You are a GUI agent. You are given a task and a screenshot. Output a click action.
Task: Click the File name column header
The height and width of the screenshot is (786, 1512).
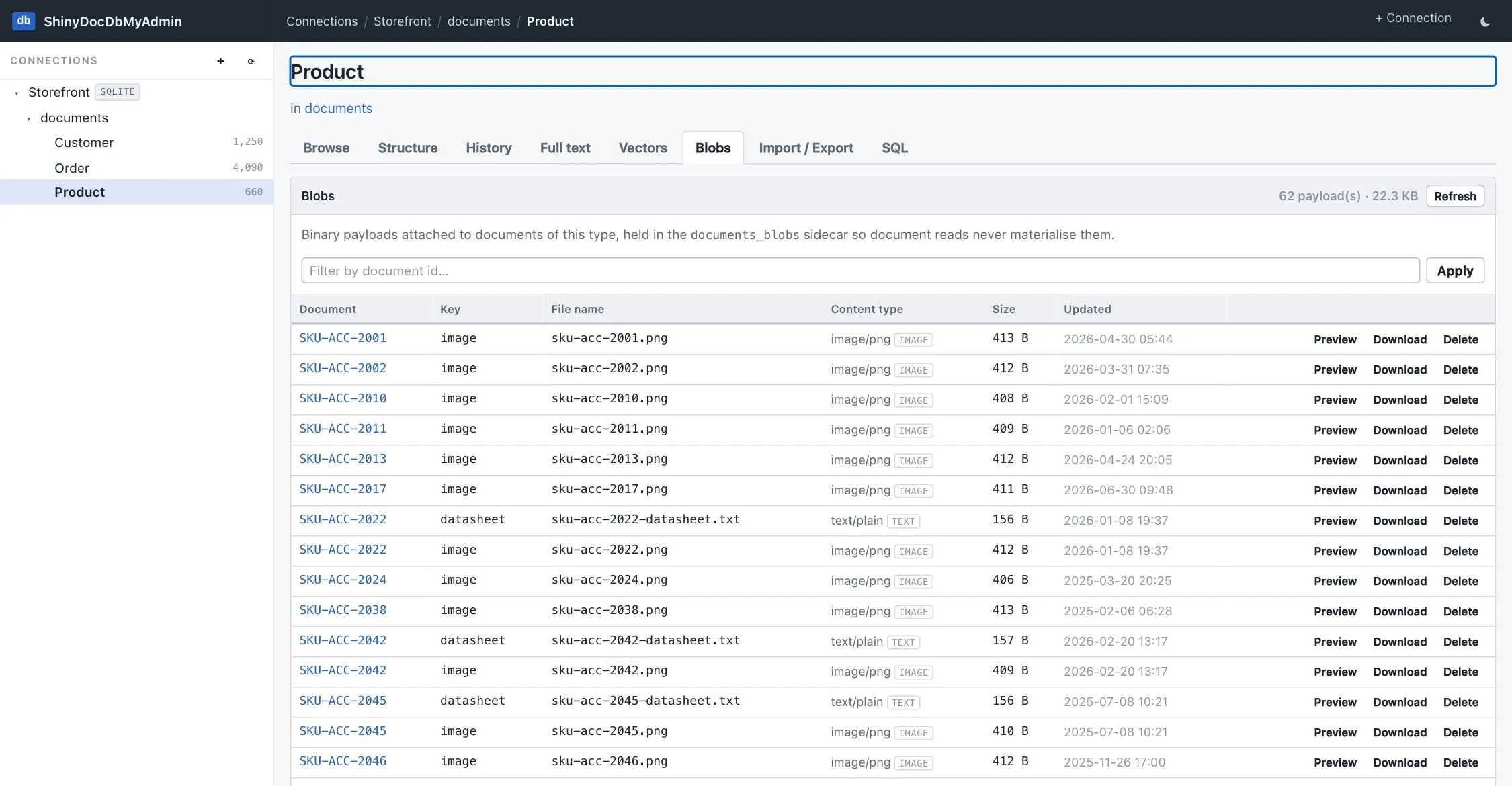(x=577, y=309)
